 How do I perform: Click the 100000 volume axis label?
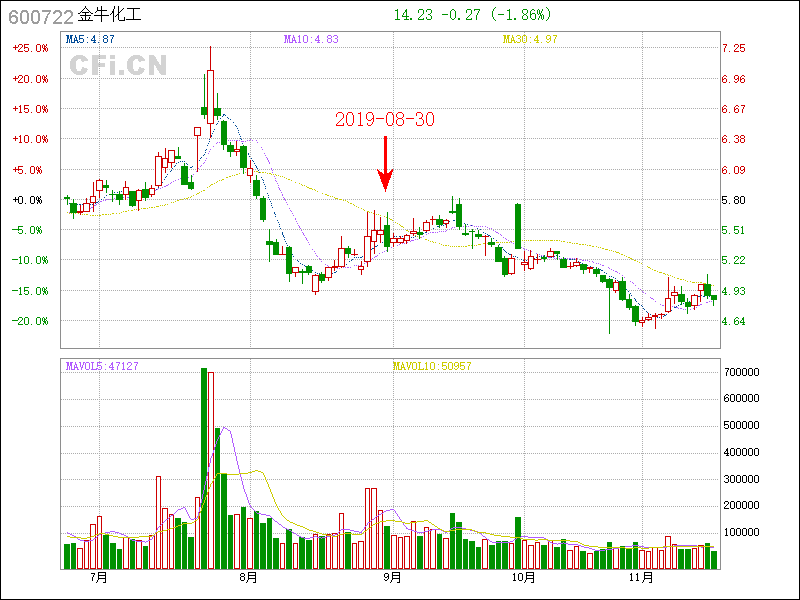[x=741, y=532]
